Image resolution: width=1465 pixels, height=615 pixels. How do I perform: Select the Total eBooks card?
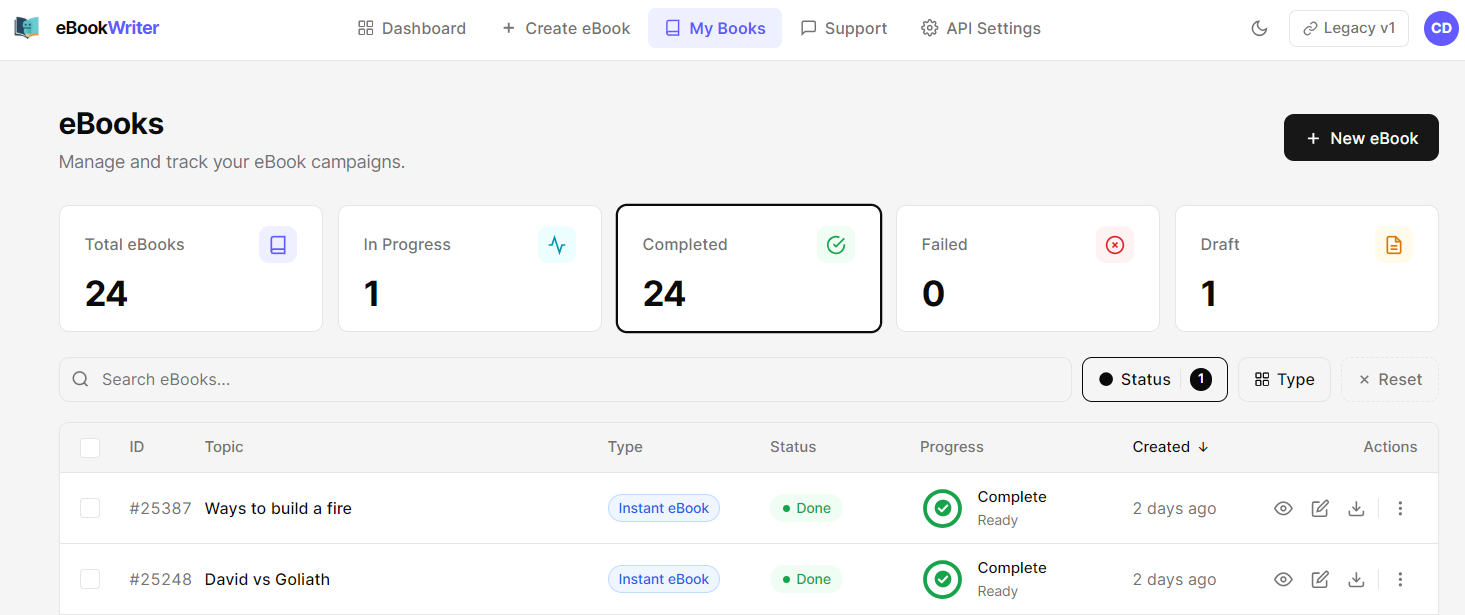(x=191, y=268)
